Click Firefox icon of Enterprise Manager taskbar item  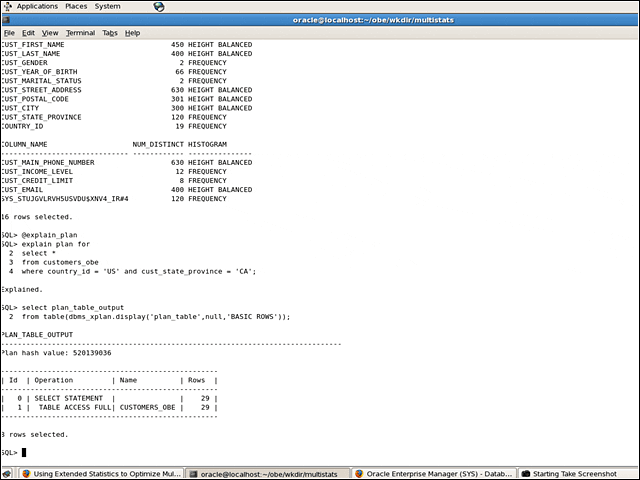359,474
